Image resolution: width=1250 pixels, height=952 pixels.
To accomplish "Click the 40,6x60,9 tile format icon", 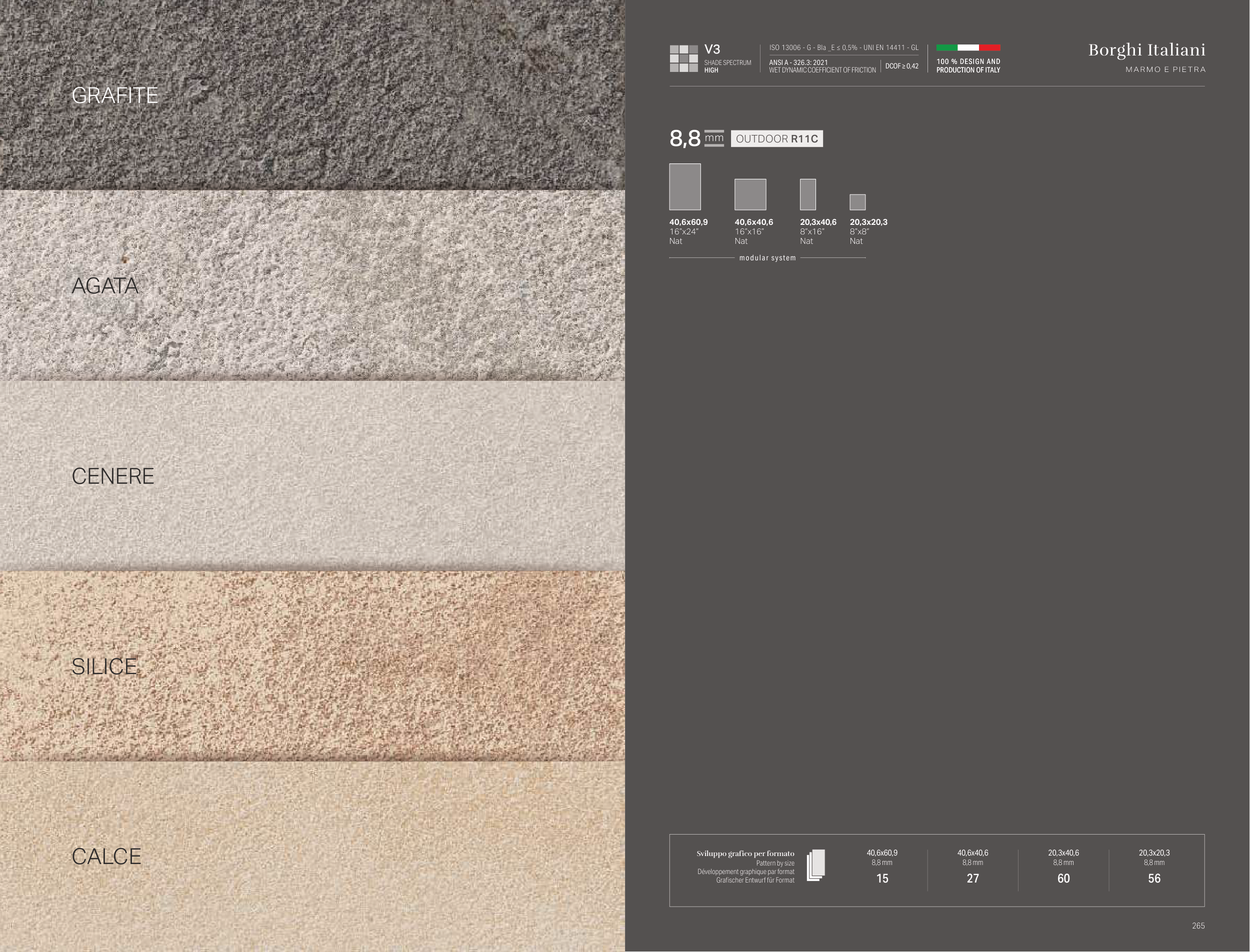I will tap(685, 187).
